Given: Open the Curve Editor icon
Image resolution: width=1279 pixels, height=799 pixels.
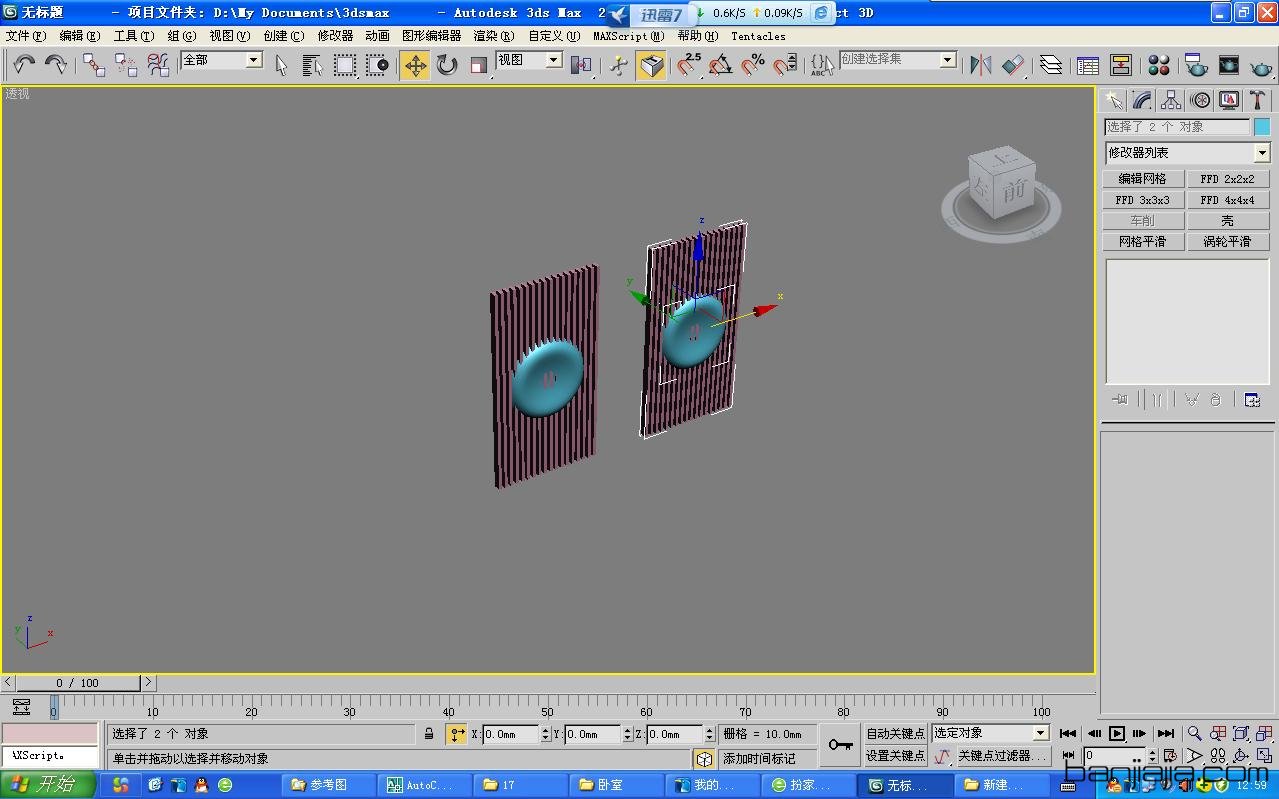Looking at the screenshot, I should tap(1089, 65).
